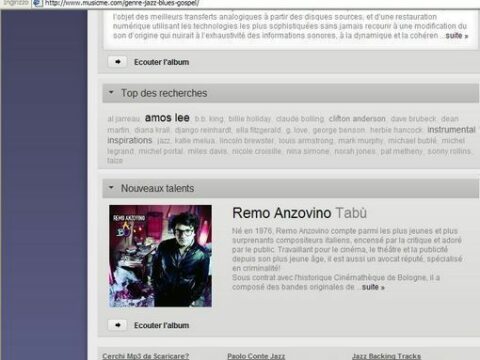Viewport: 480px width, 360px height.
Task: Select the 'clifton anderson' search tag
Action: pyautogui.click(x=357, y=119)
